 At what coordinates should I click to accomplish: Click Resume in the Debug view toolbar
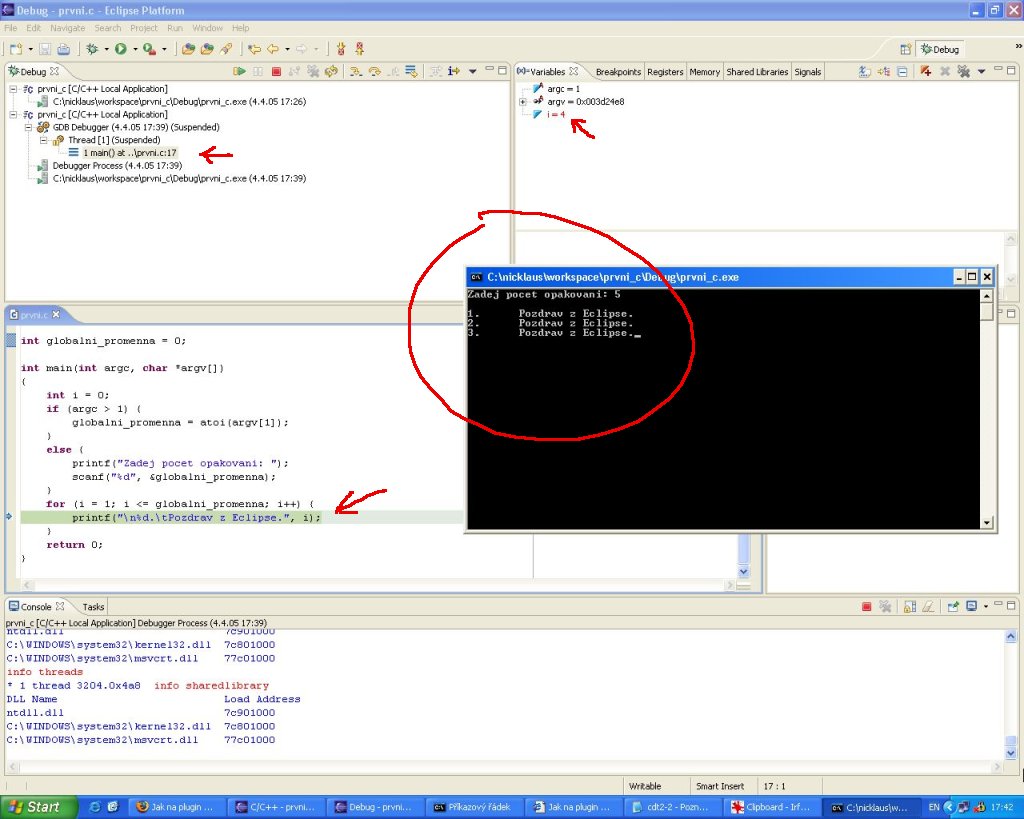[x=240, y=72]
